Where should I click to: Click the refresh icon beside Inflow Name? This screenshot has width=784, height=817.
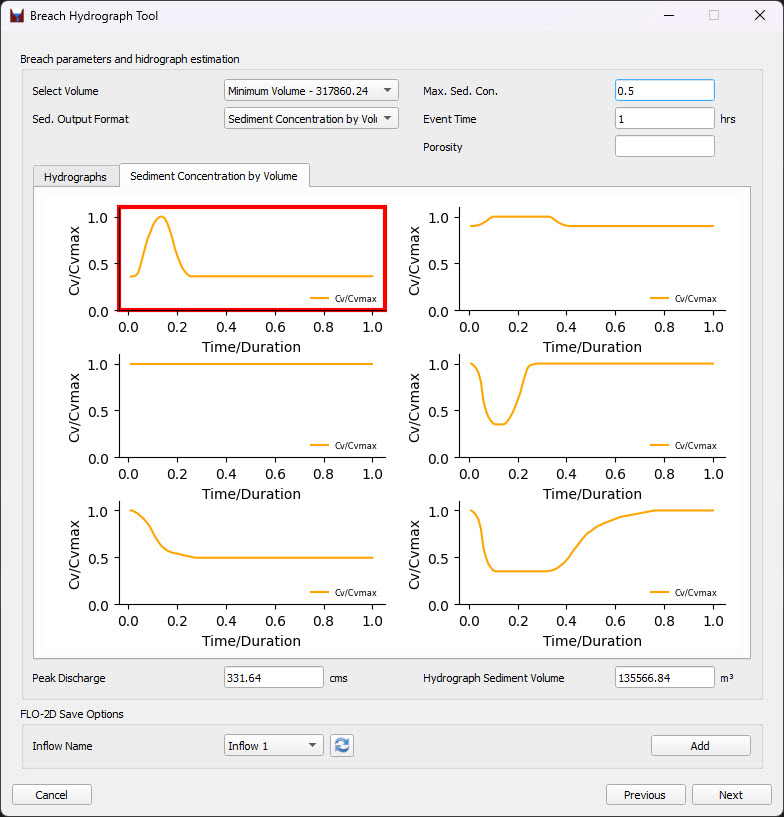coord(342,746)
